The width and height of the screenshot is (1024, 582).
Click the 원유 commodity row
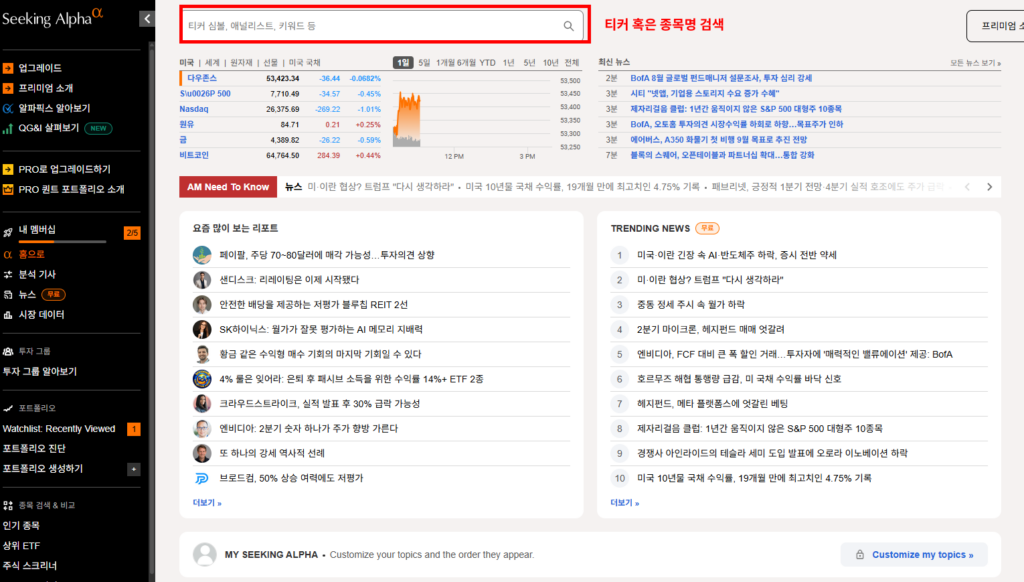[x=280, y=124]
